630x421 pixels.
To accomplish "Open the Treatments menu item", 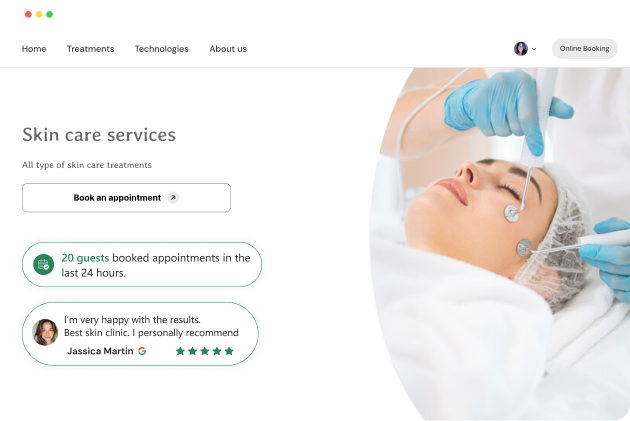I will pos(90,49).
